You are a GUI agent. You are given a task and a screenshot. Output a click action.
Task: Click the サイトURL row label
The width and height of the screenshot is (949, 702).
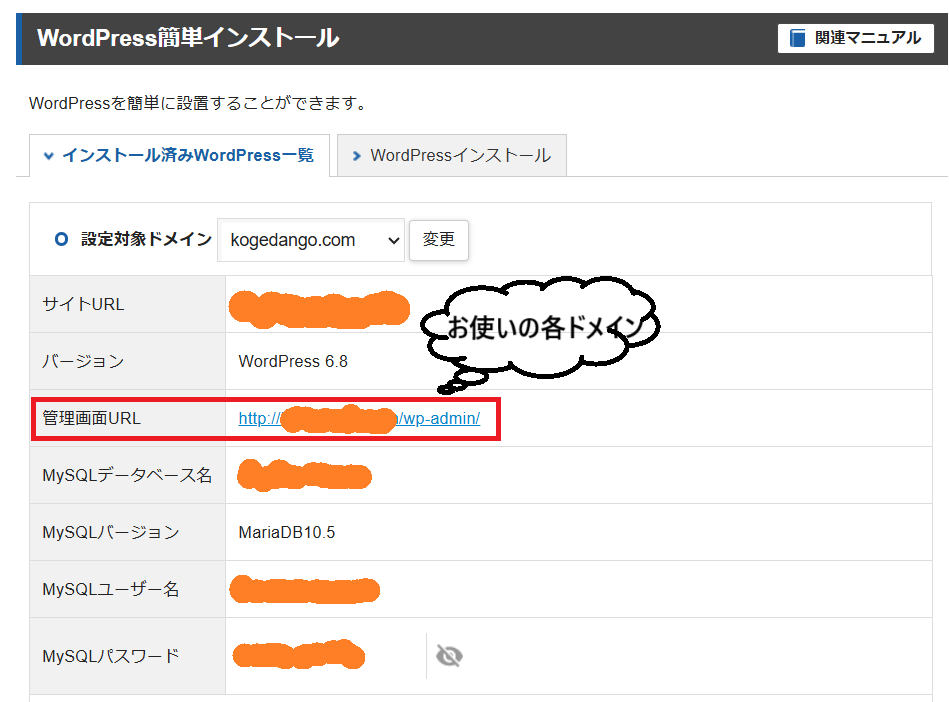pyautogui.click(x=84, y=304)
